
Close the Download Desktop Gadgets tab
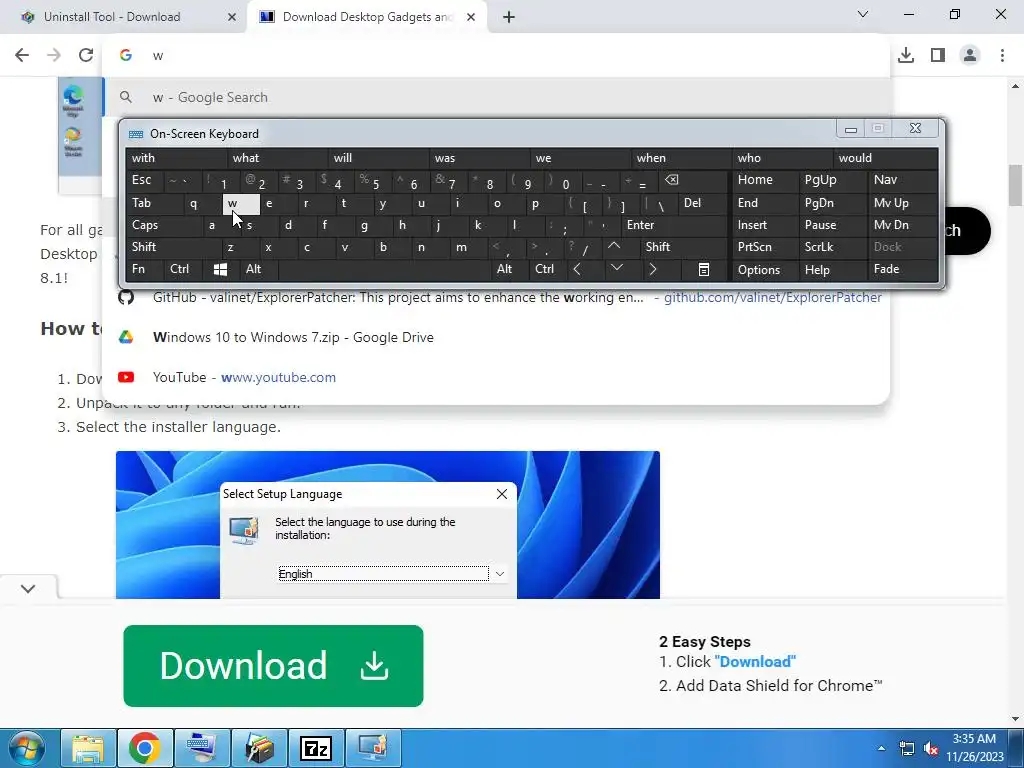pos(471,17)
